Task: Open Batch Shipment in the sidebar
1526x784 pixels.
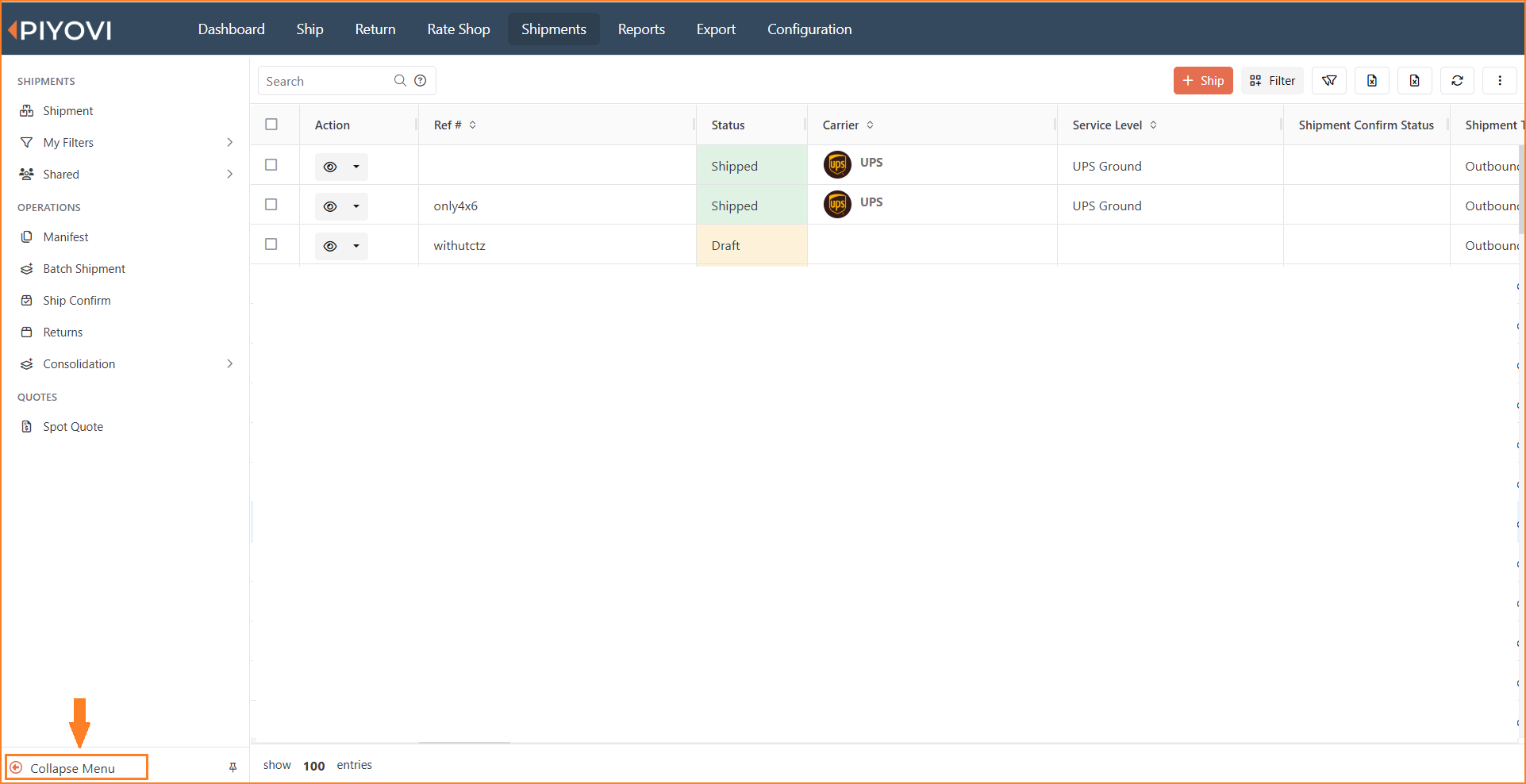Action: (x=83, y=269)
